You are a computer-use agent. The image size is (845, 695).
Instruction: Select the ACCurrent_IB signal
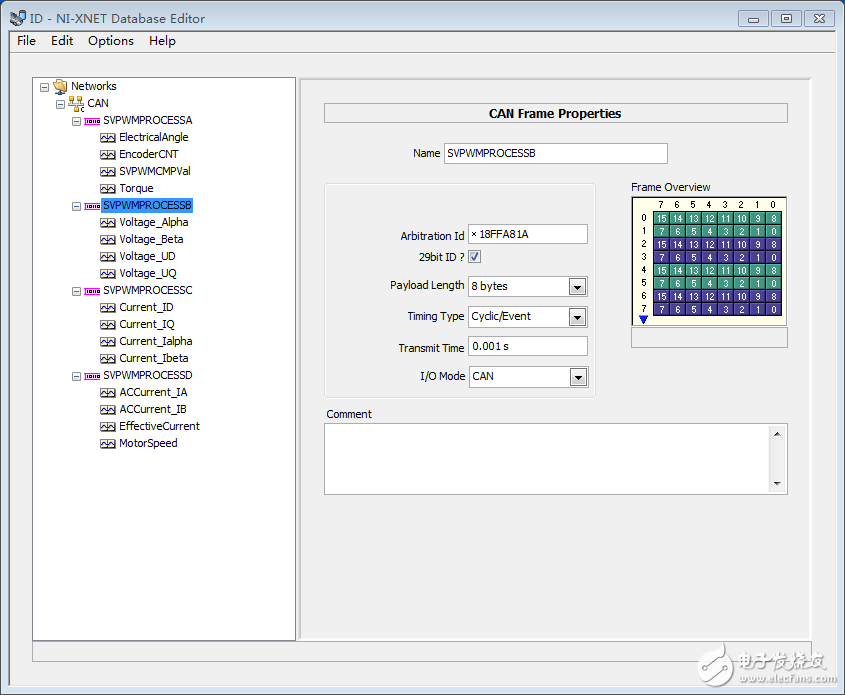pyautogui.click(x=153, y=409)
